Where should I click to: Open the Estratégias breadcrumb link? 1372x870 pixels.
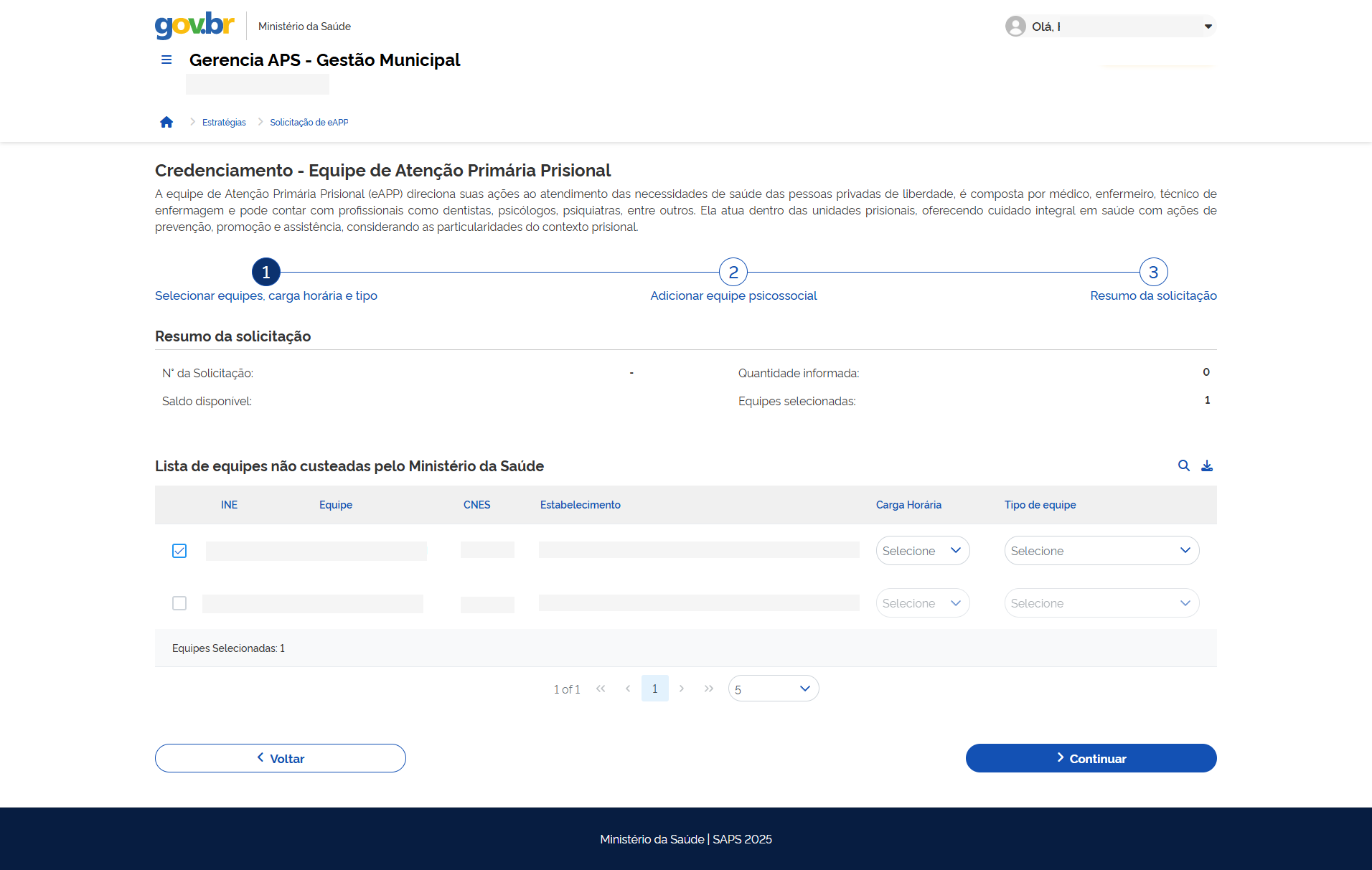coord(224,123)
